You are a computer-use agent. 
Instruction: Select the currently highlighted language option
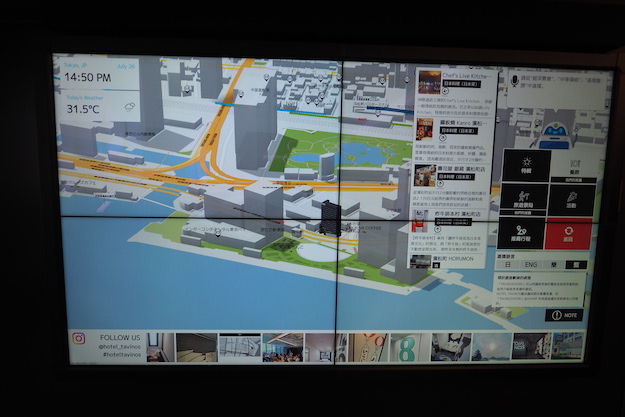click(575, 265)
